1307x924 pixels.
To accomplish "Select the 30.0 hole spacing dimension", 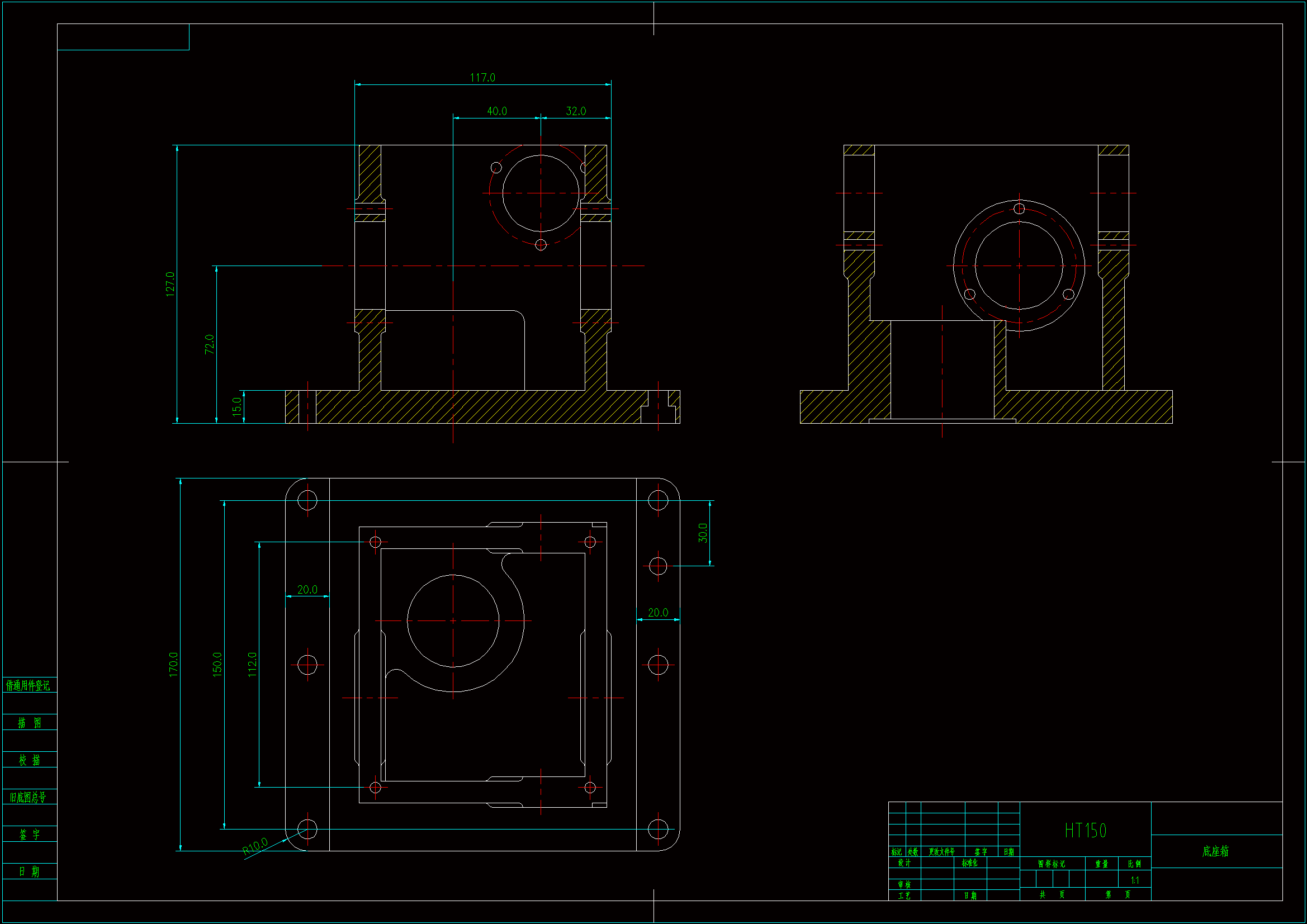I will pyautogui.click(x=703, y=533).
